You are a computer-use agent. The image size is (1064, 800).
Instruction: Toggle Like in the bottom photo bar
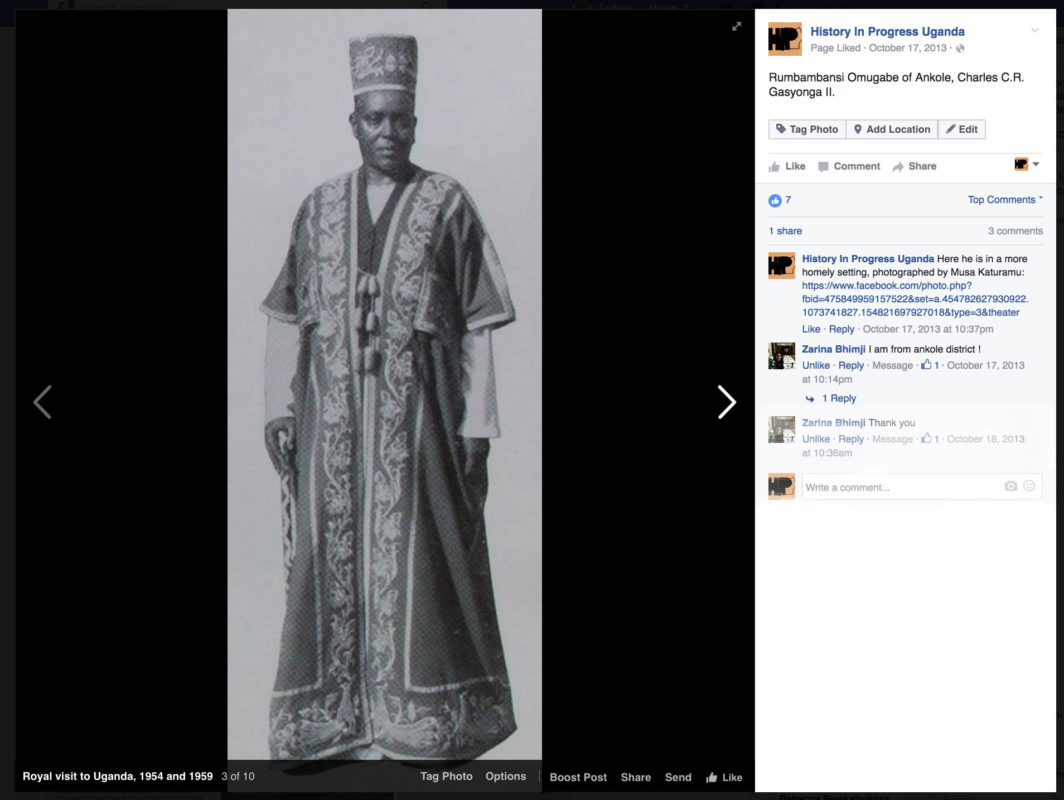pyautogui.click(x=724, y=777)
